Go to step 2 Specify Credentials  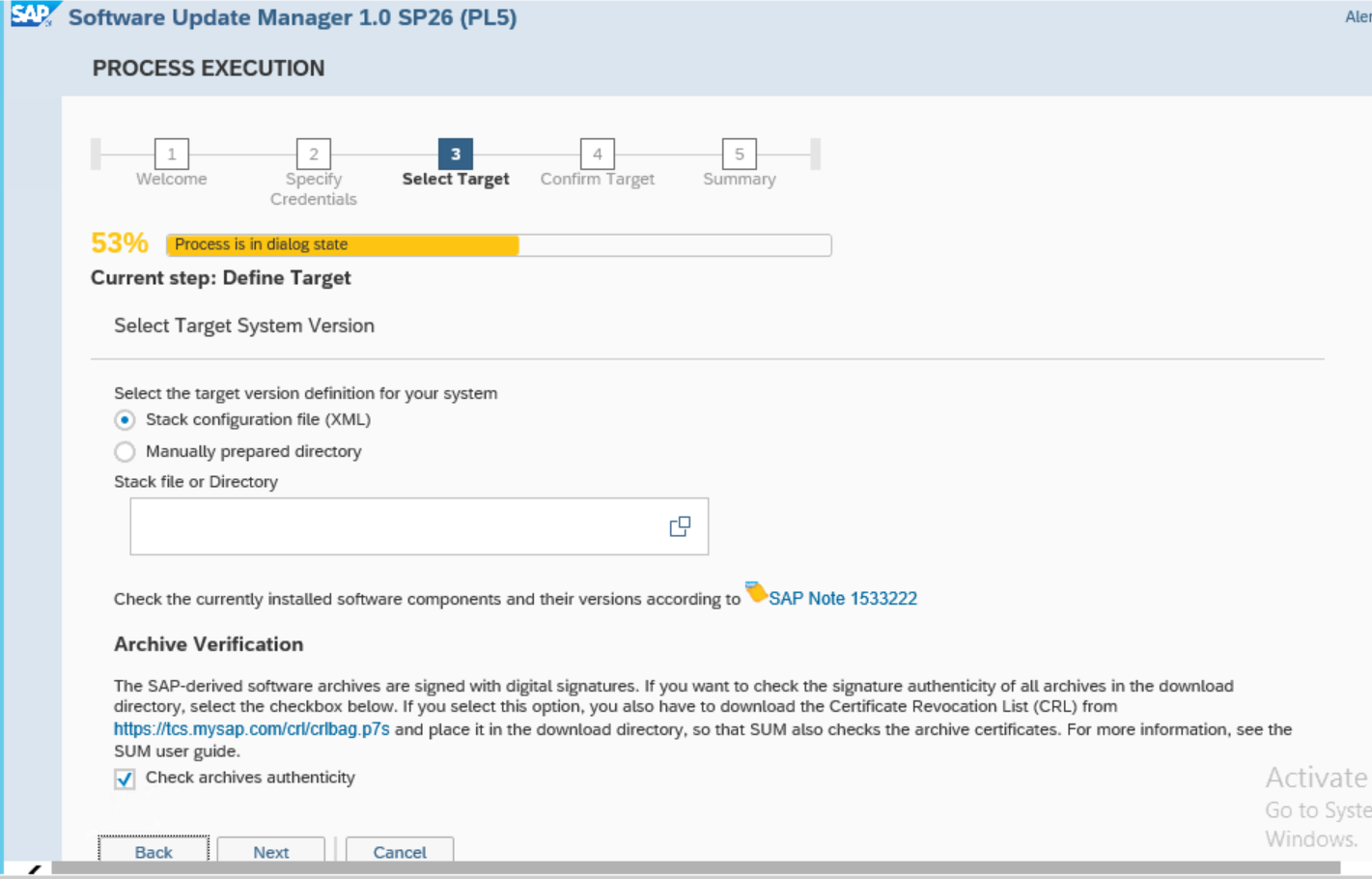point(314,154)
